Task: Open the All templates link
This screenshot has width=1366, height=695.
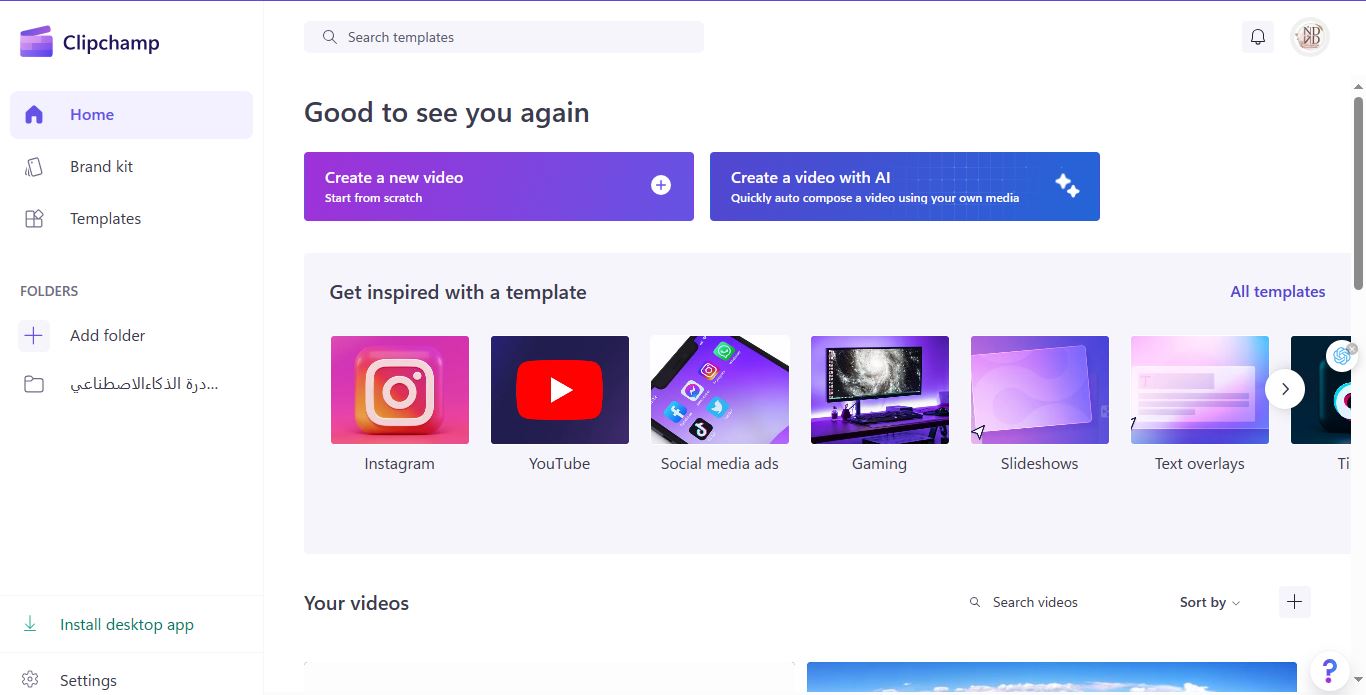Action: 1278,292
